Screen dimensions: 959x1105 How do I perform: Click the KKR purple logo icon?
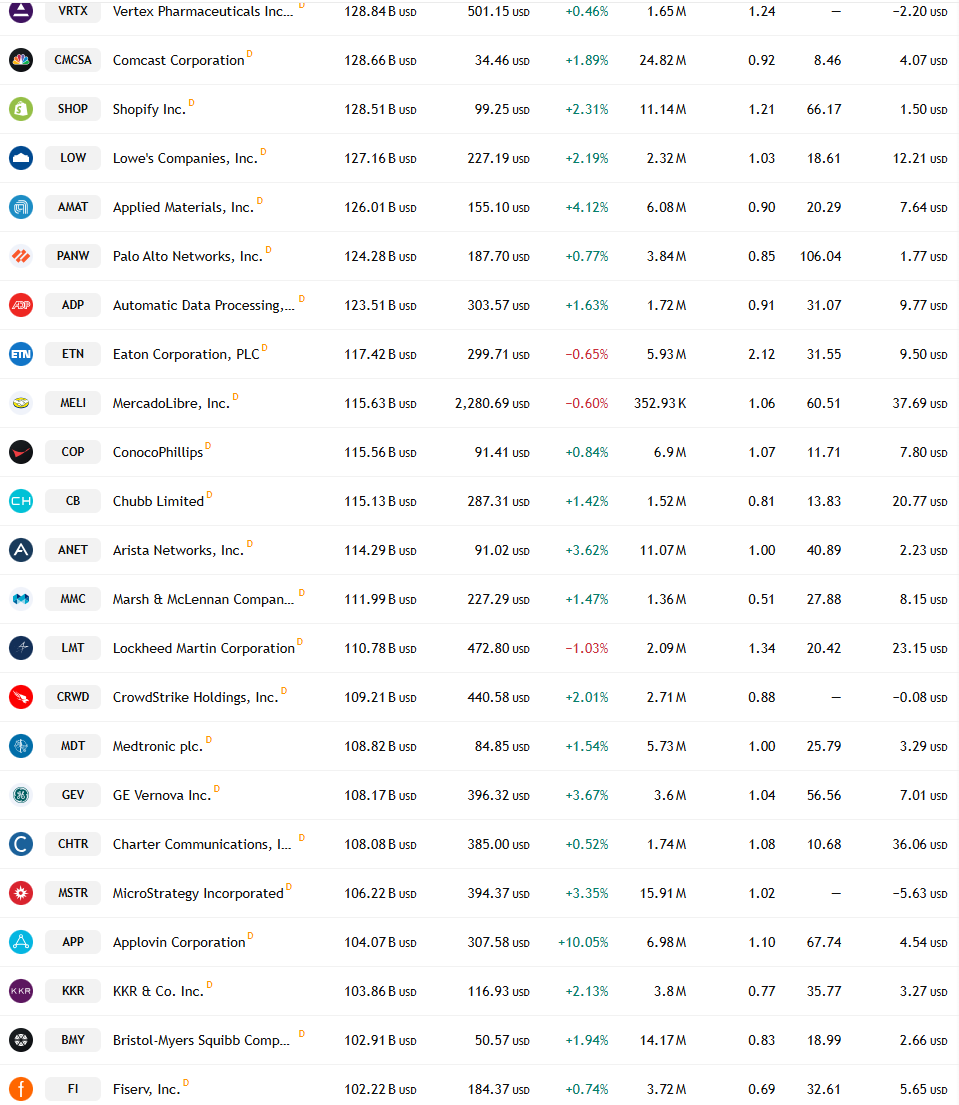[21, 991]
